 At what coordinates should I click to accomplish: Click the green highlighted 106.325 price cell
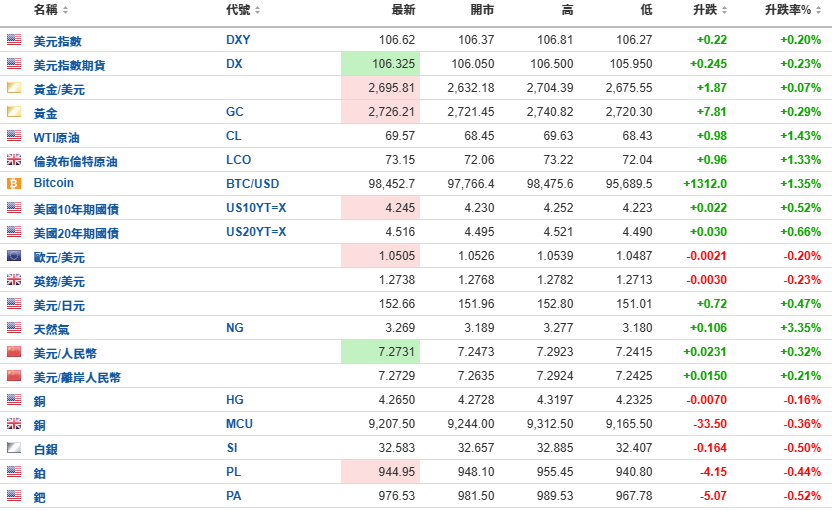(380, 64)
